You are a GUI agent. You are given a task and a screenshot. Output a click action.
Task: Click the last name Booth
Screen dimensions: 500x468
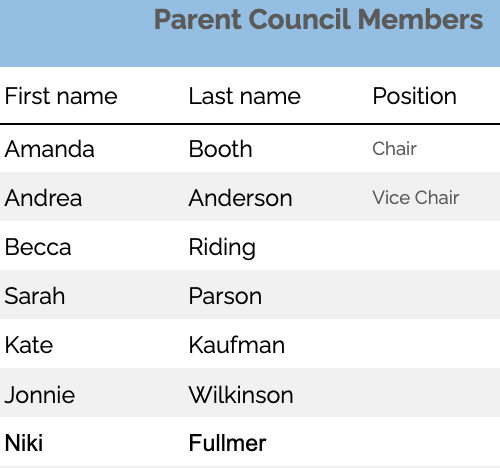220,149
